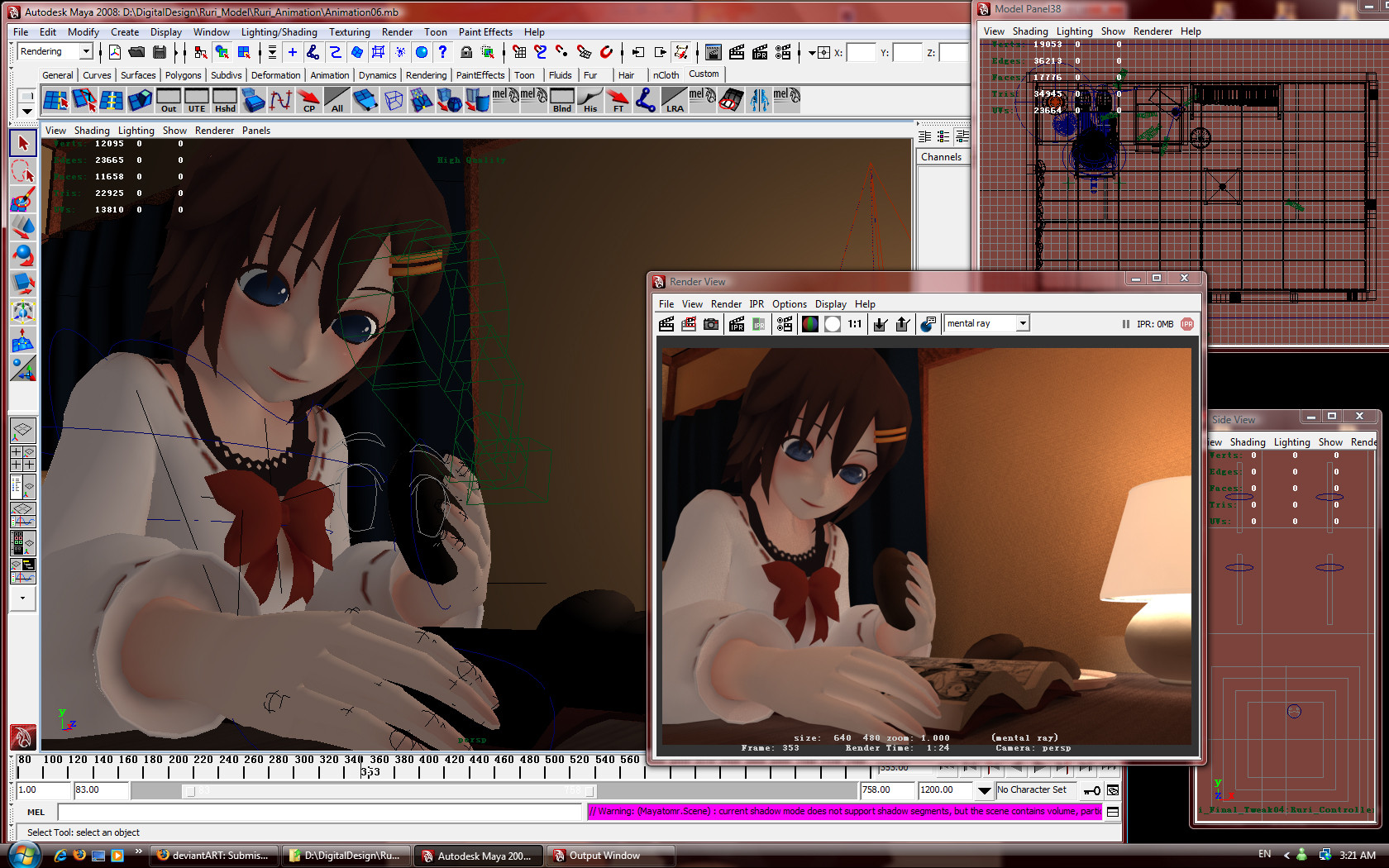Open Renderer menu in Model Panel38
This screenshot has width=1389, height=868.
(1153, 31)
